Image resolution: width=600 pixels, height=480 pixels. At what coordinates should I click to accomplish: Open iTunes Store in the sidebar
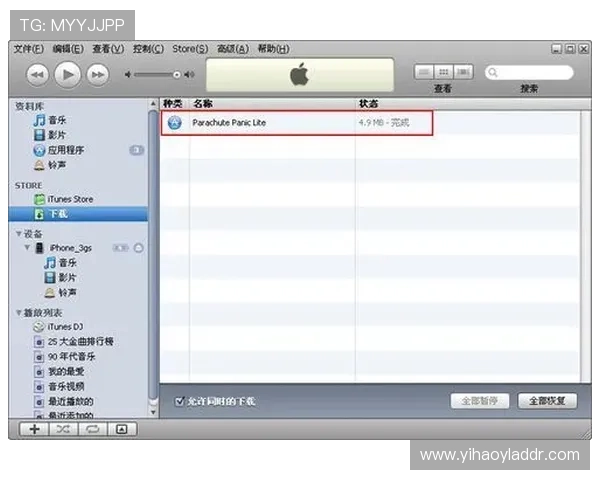pyautogui.click(x=70, y=199)
